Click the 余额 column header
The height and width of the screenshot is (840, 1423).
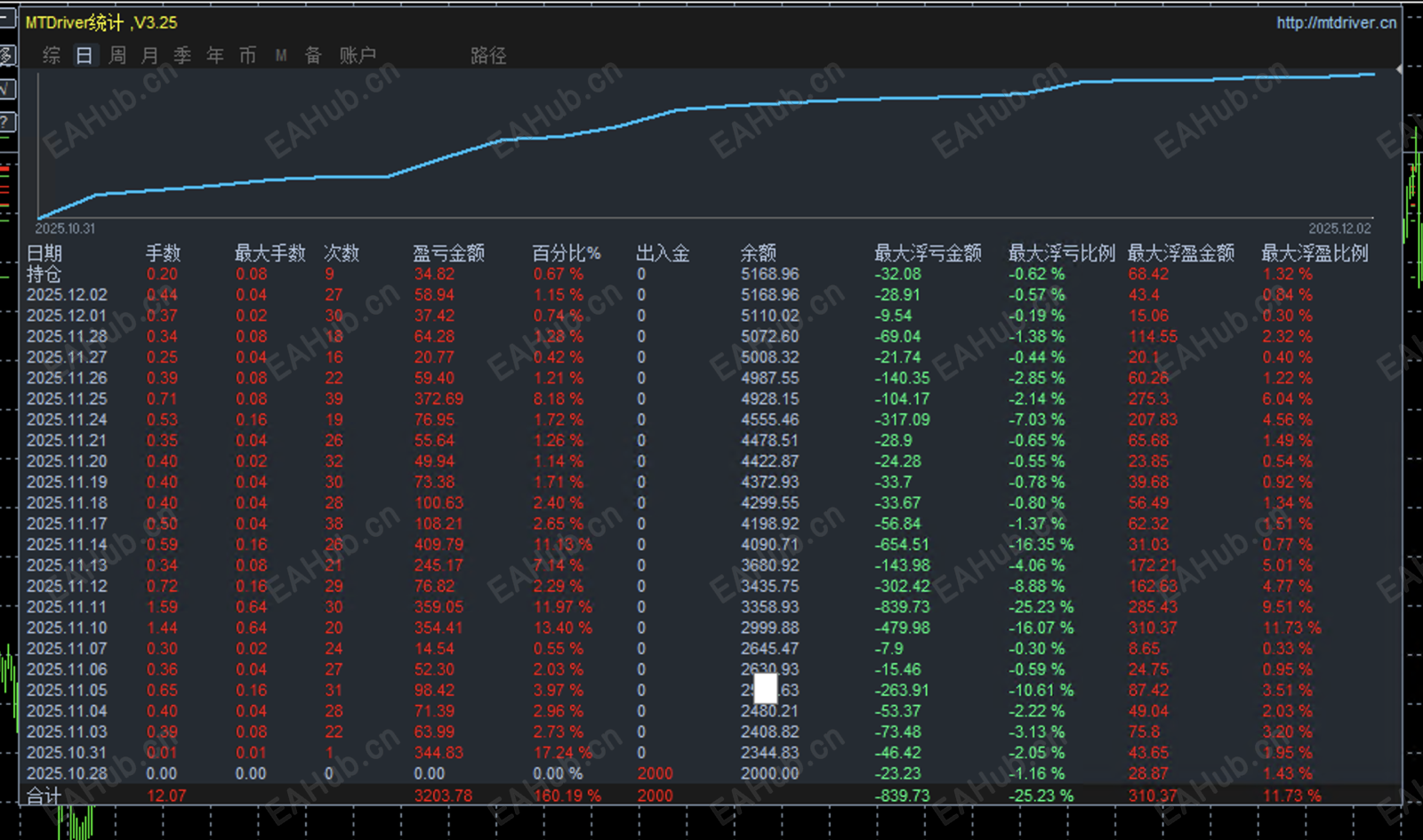(759, 253)
